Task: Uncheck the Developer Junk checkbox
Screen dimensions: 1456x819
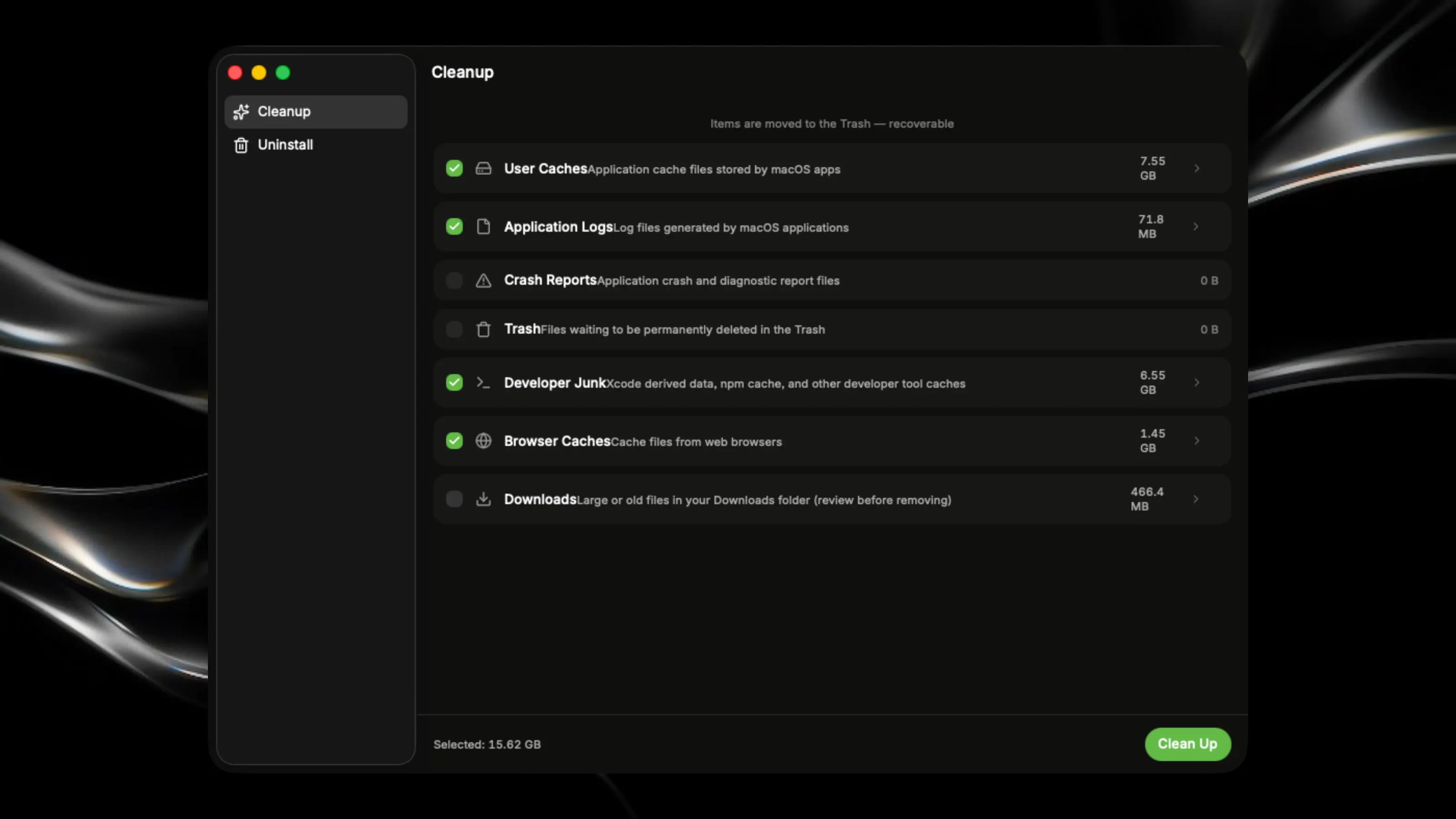Action: coord(455,383)
